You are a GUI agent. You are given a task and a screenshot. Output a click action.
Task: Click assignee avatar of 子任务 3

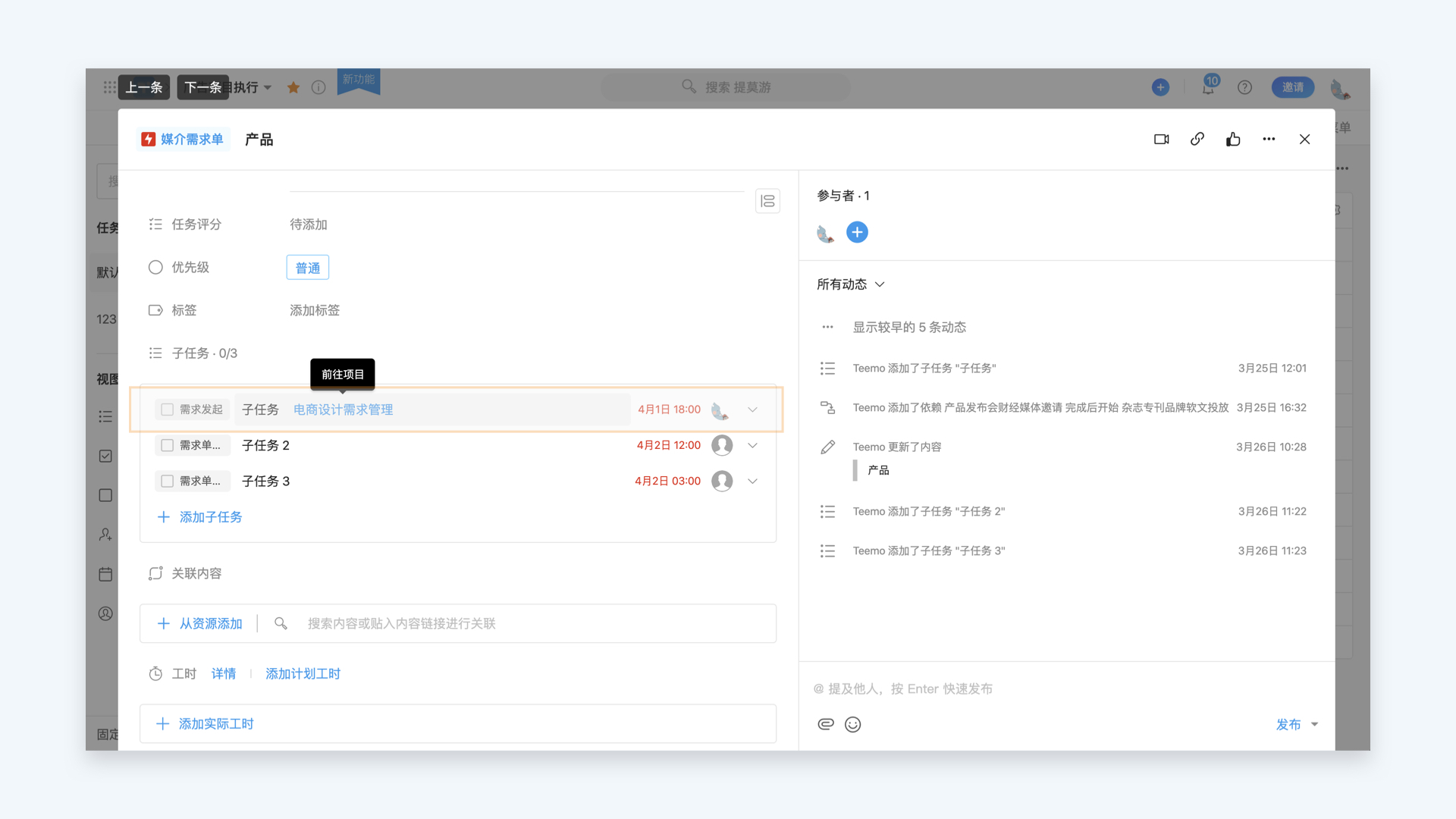click(722, 481)
